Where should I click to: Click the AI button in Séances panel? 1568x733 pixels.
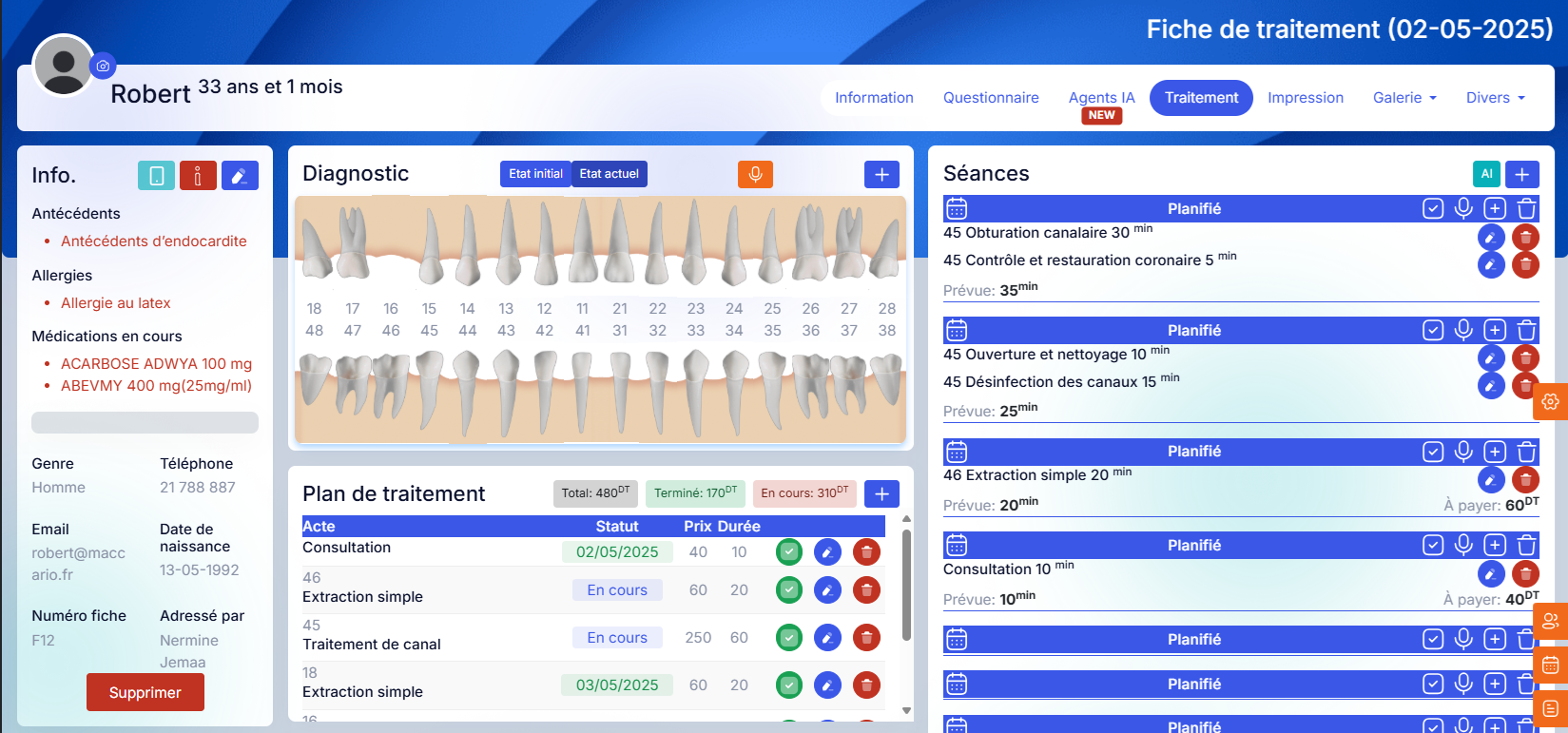1486,174
